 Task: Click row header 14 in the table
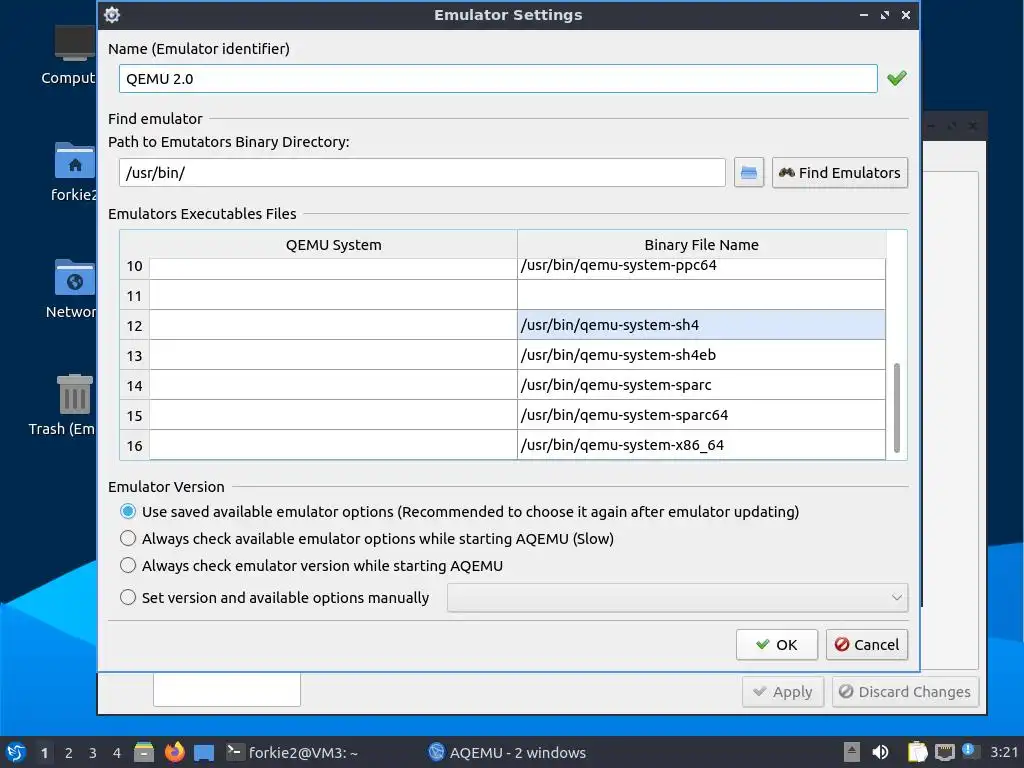135,386
